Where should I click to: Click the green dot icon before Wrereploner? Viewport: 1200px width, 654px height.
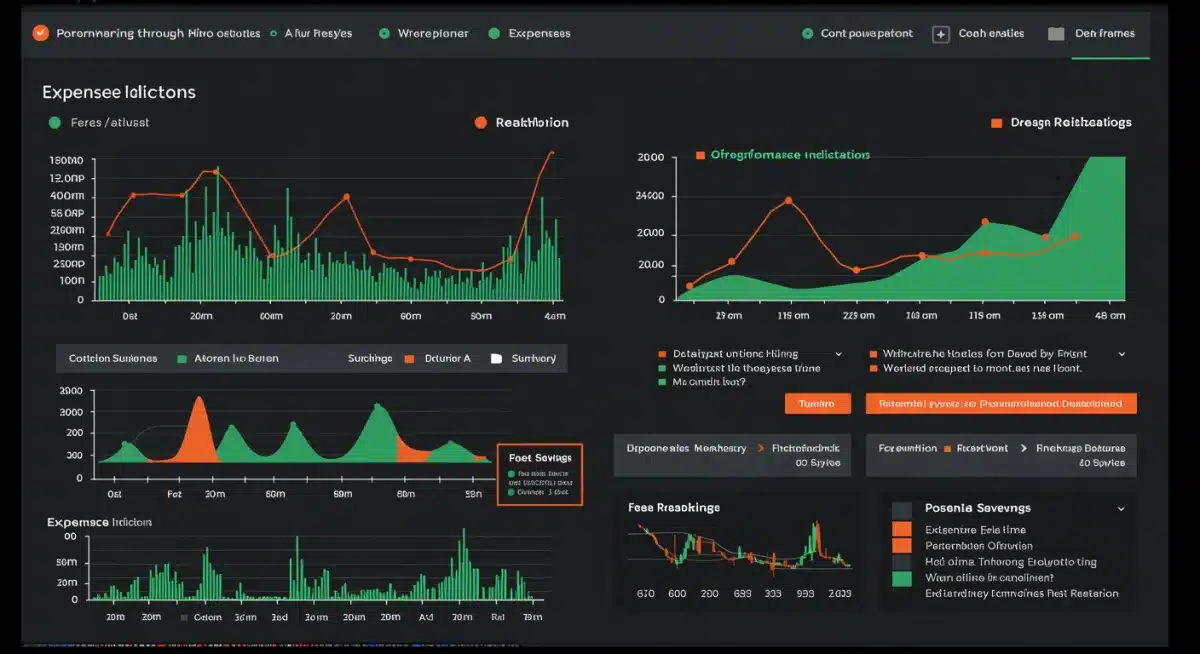point(384,34)
